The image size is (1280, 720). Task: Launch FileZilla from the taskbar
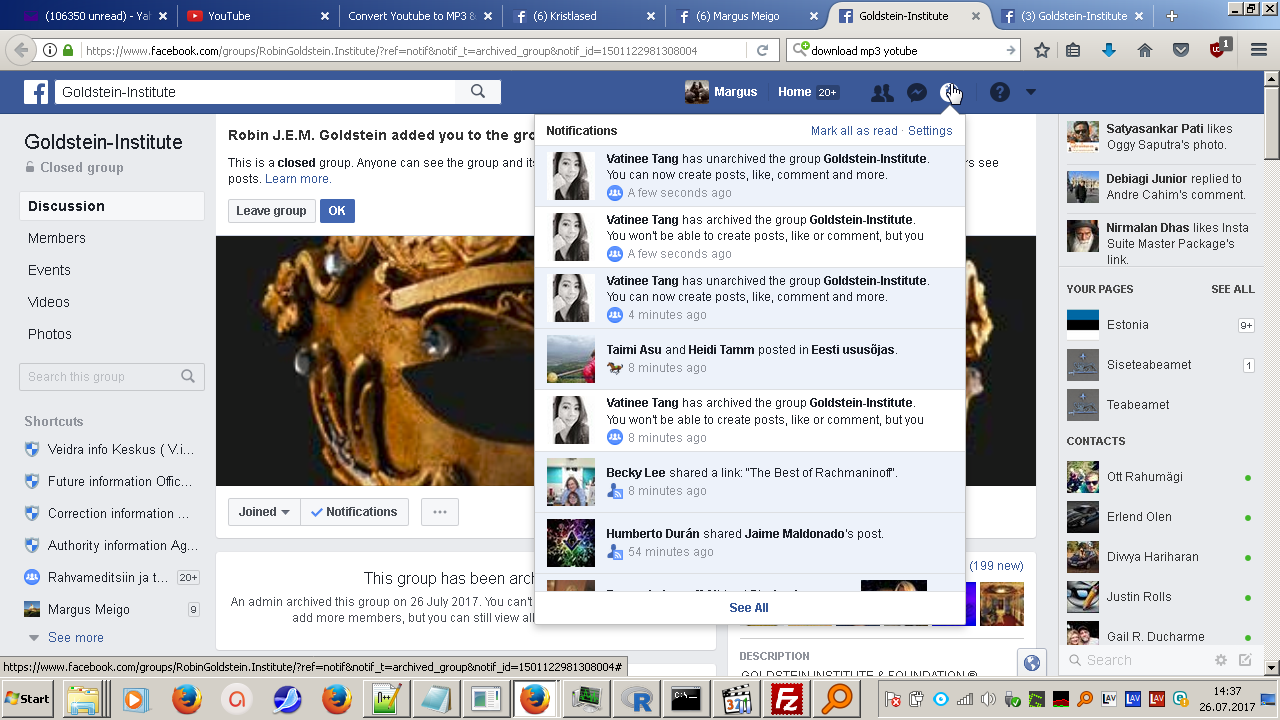(x=788, y=698)
